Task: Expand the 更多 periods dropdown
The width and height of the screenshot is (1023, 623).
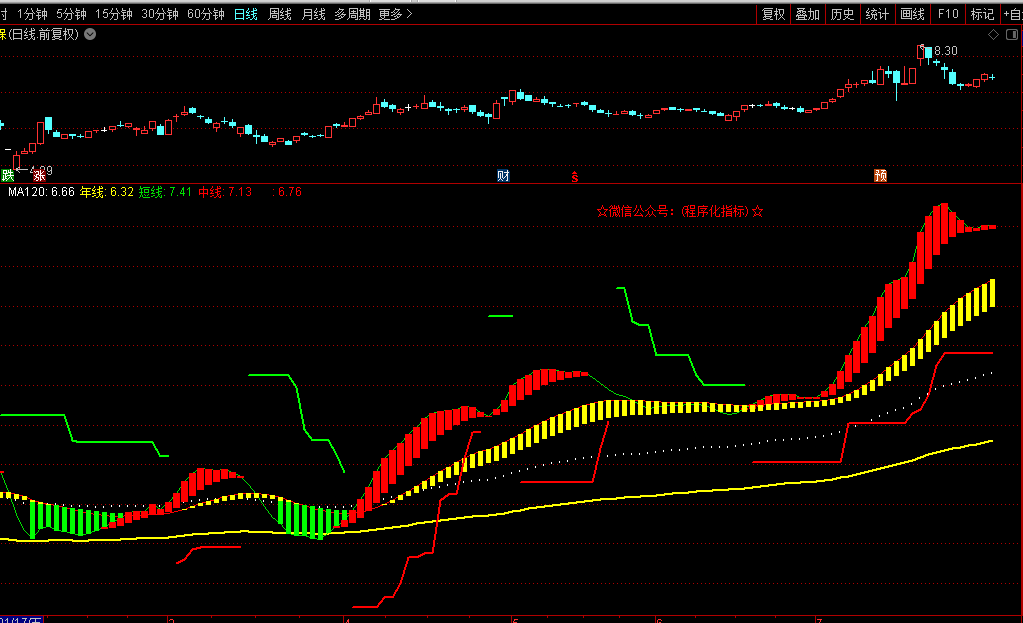Action: [396, 14]
